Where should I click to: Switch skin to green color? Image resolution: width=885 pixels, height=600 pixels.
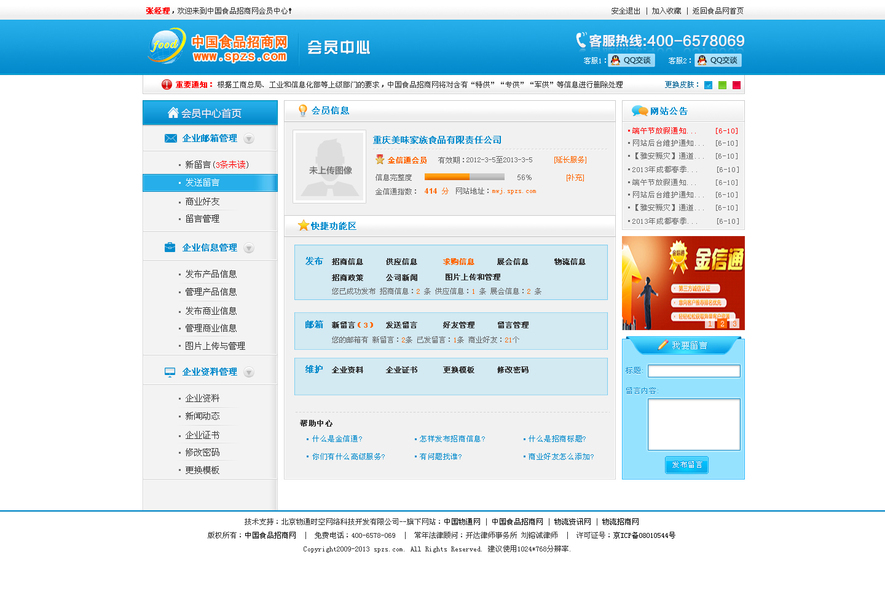722,85
